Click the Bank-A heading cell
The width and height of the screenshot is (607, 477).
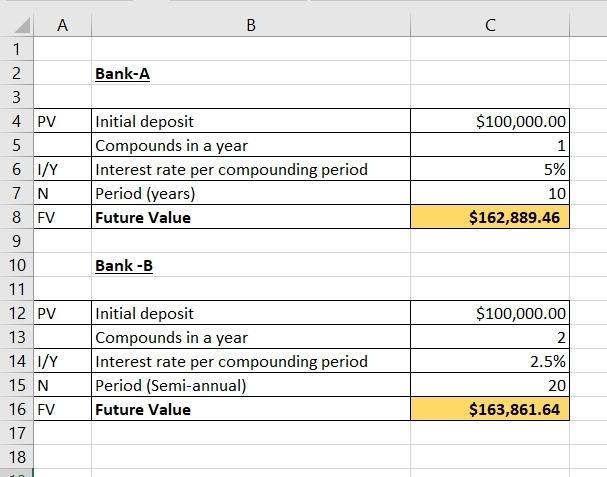(251, 73)
